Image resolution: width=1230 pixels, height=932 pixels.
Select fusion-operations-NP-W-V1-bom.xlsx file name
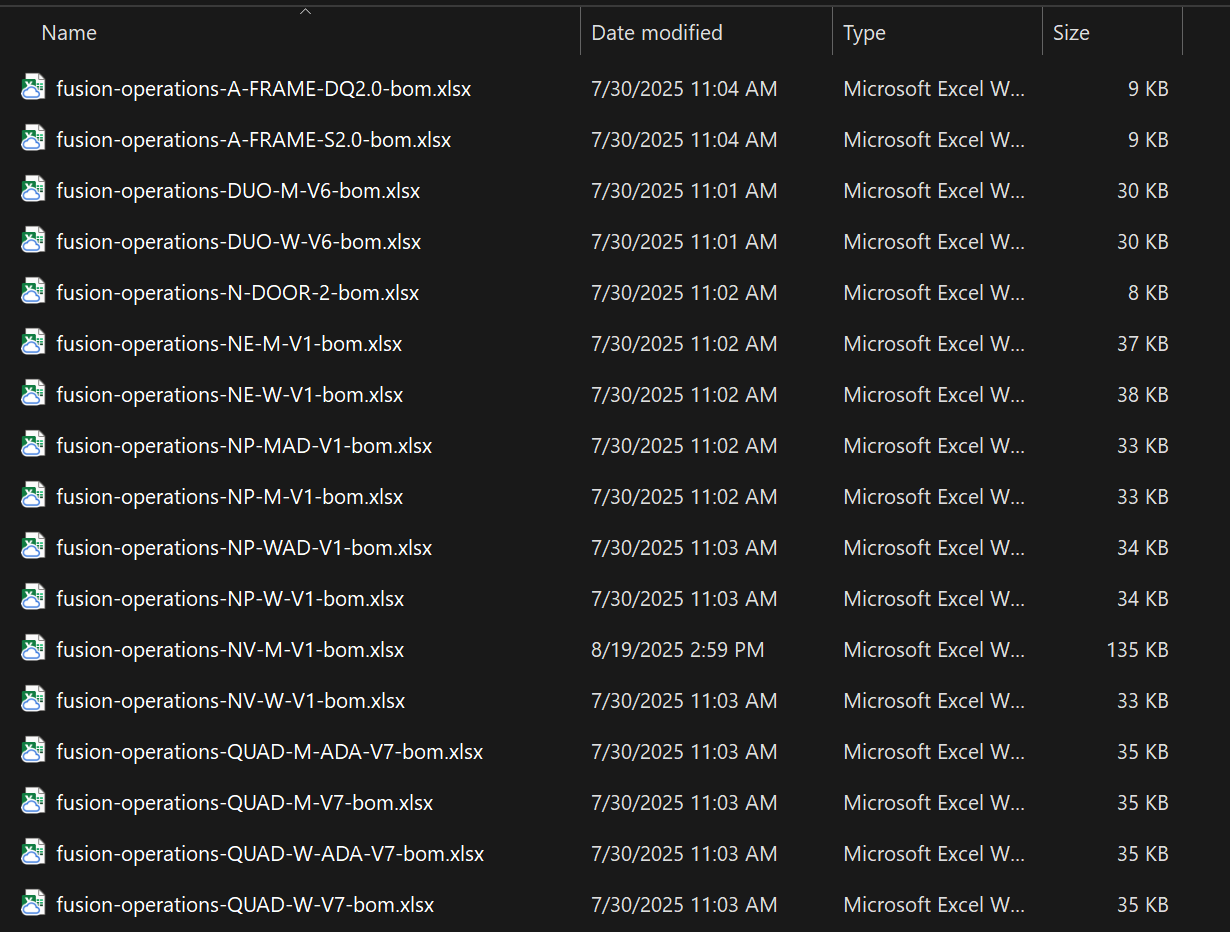(230, 598)
